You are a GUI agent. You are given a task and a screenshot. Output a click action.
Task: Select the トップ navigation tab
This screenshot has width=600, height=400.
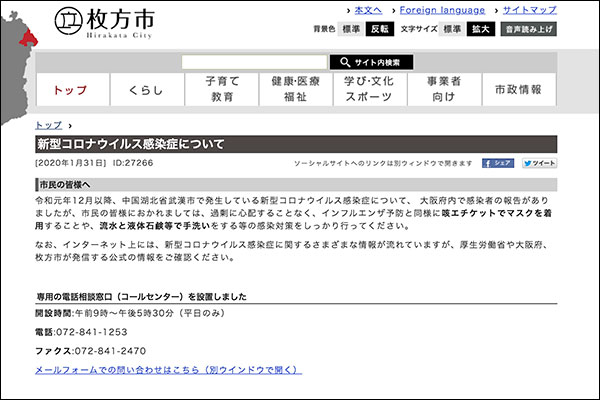(70, 89)
